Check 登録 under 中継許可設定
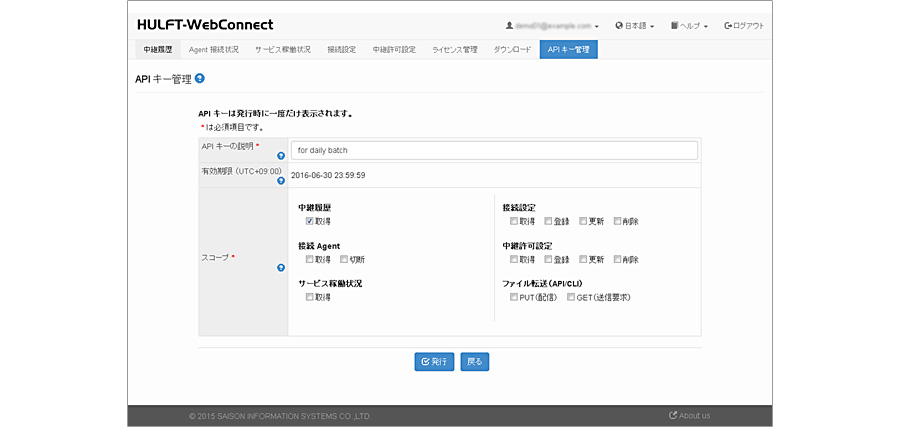Viewport: 900px width, 427px height. point(548,259)
